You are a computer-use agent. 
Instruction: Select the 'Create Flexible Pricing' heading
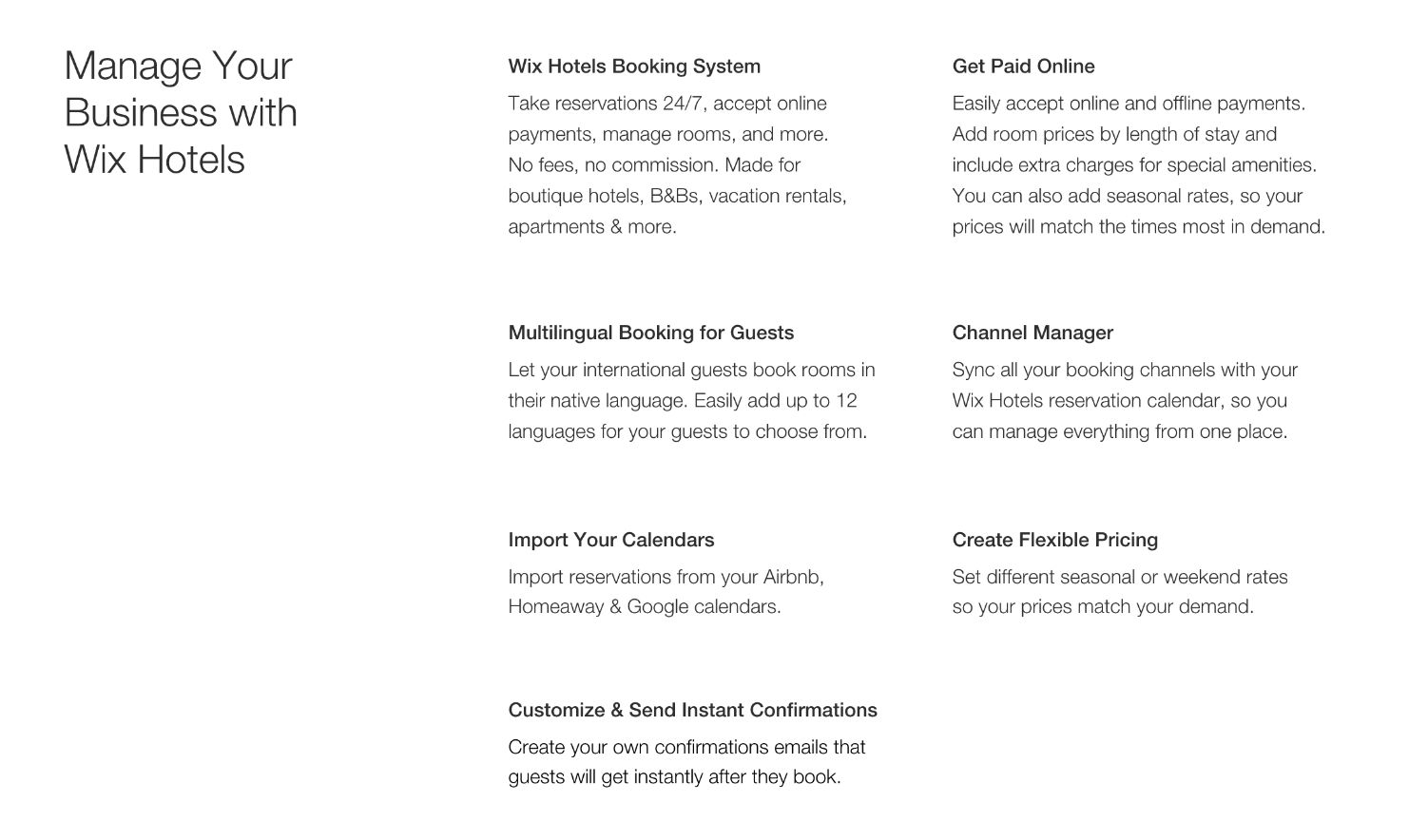tap(1054, 540)
